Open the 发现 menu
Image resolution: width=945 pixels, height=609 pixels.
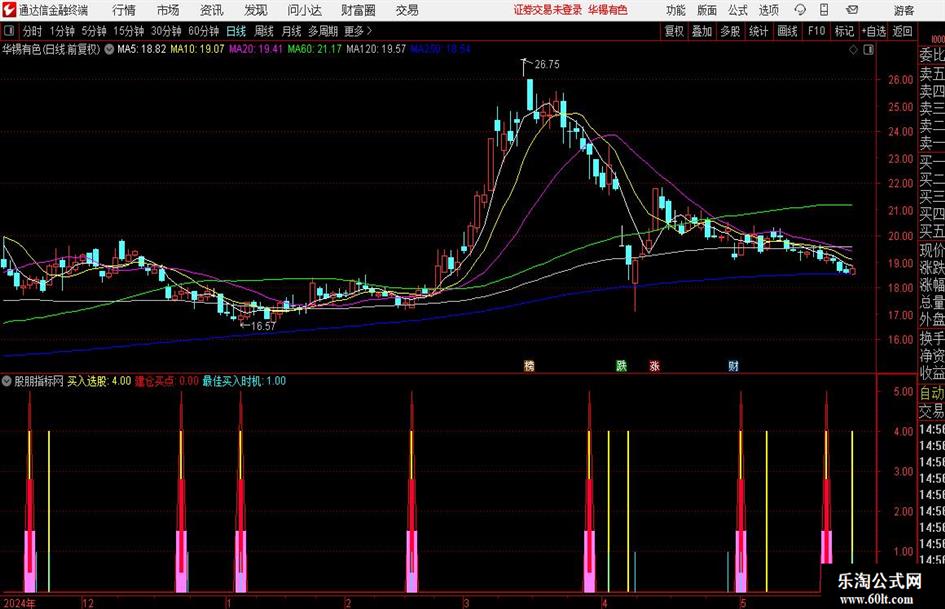click(x=256, y=10)
